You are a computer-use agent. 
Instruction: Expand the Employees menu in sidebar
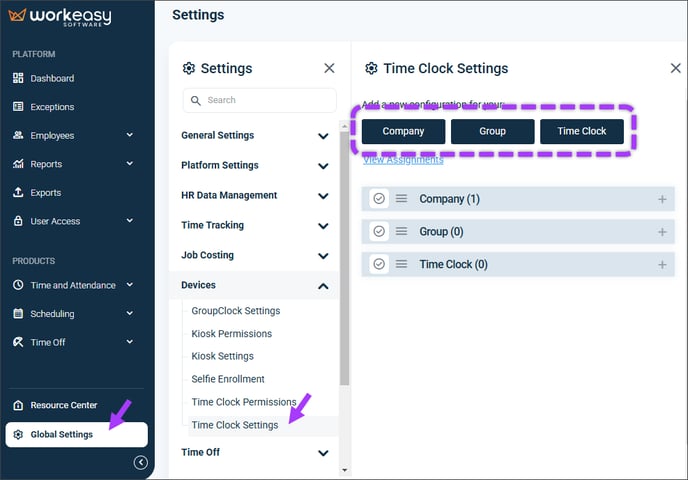tap(130, 135)
